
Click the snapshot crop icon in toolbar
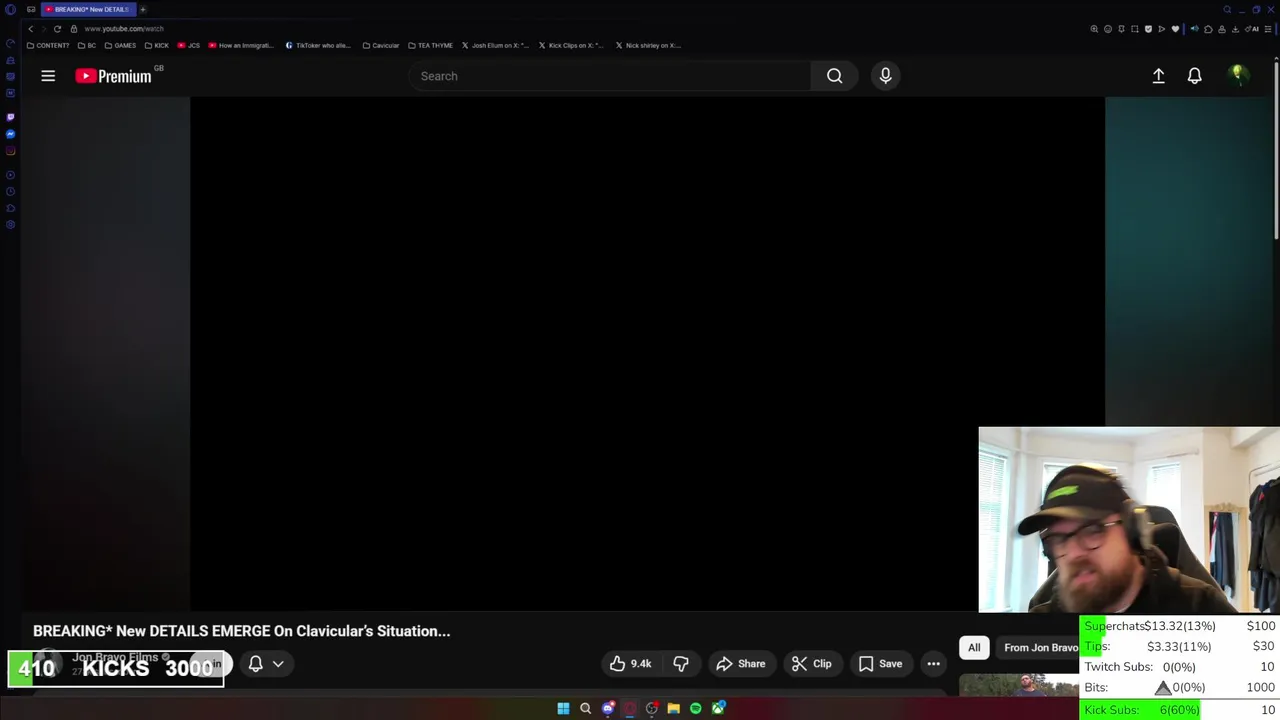click(1135, 29)
